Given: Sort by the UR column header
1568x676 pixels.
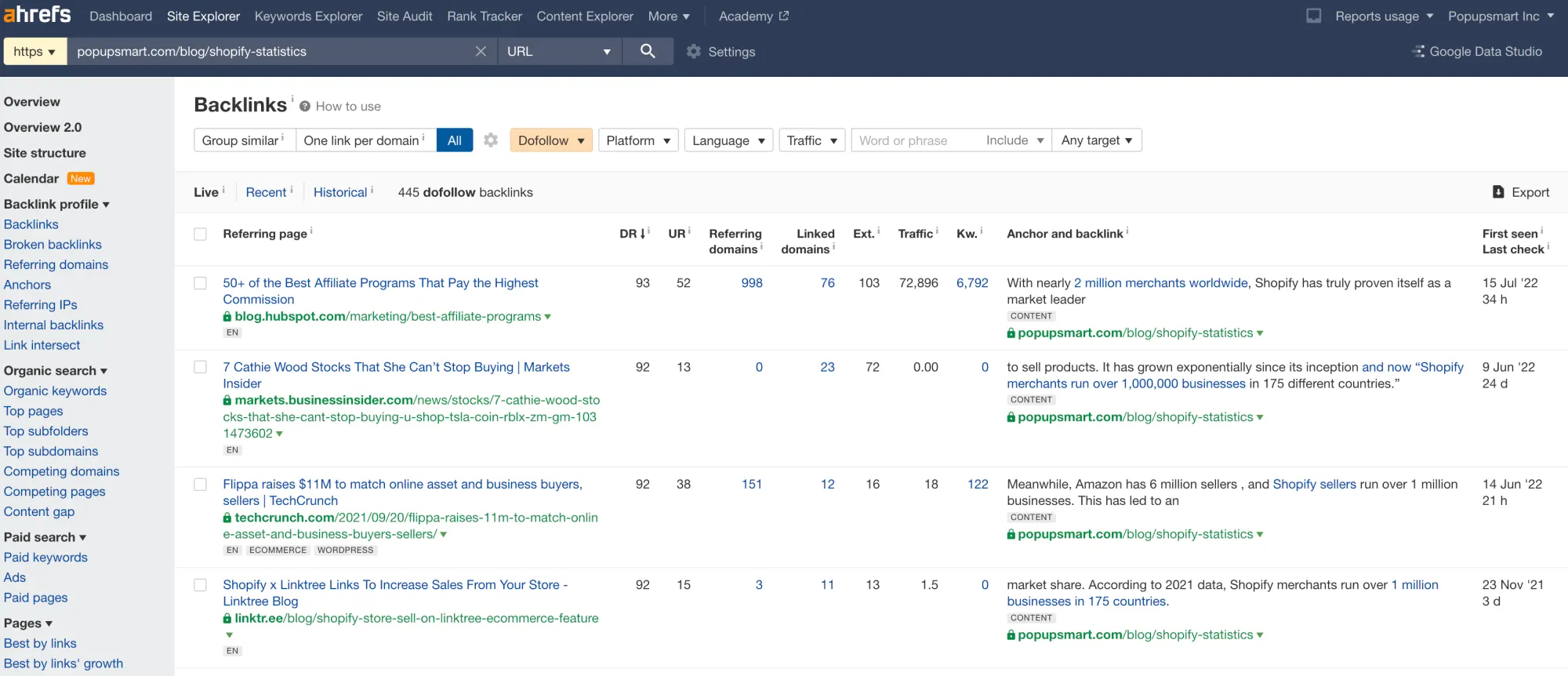Looking at the screenshot, I should click(x=677, y=234).
